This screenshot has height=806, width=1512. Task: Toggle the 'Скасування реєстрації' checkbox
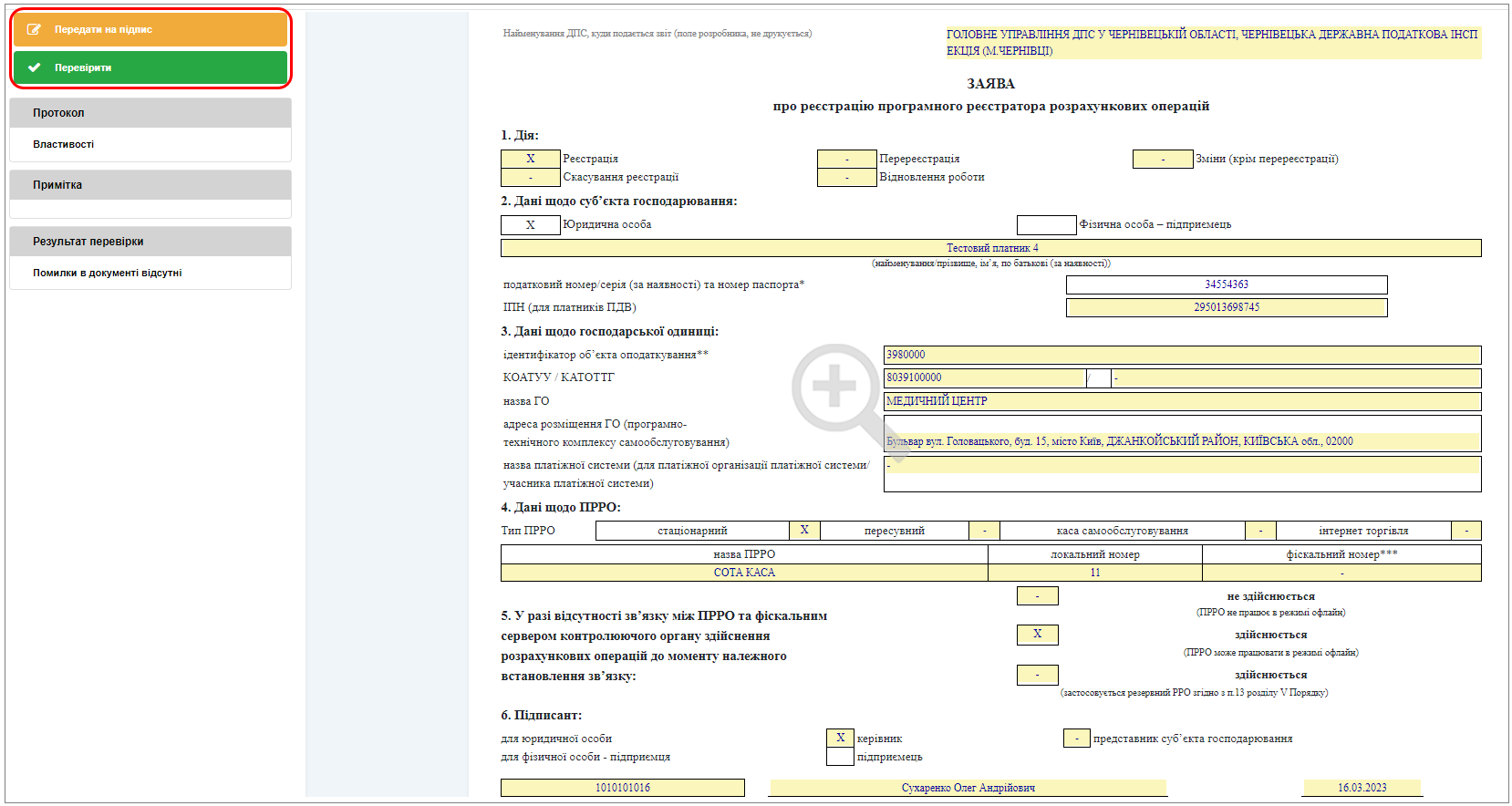(531, 178)
